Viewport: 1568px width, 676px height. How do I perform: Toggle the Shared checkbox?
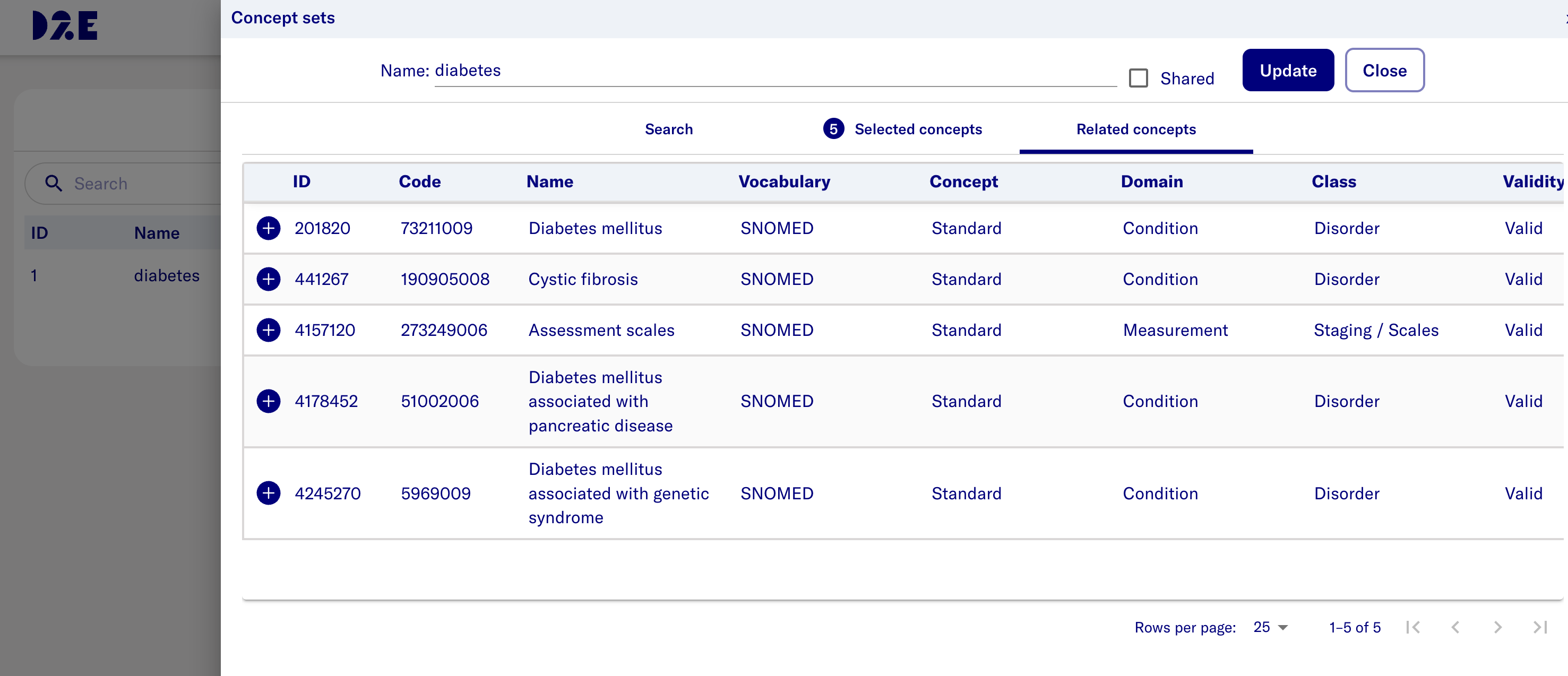click(1138, 79)
